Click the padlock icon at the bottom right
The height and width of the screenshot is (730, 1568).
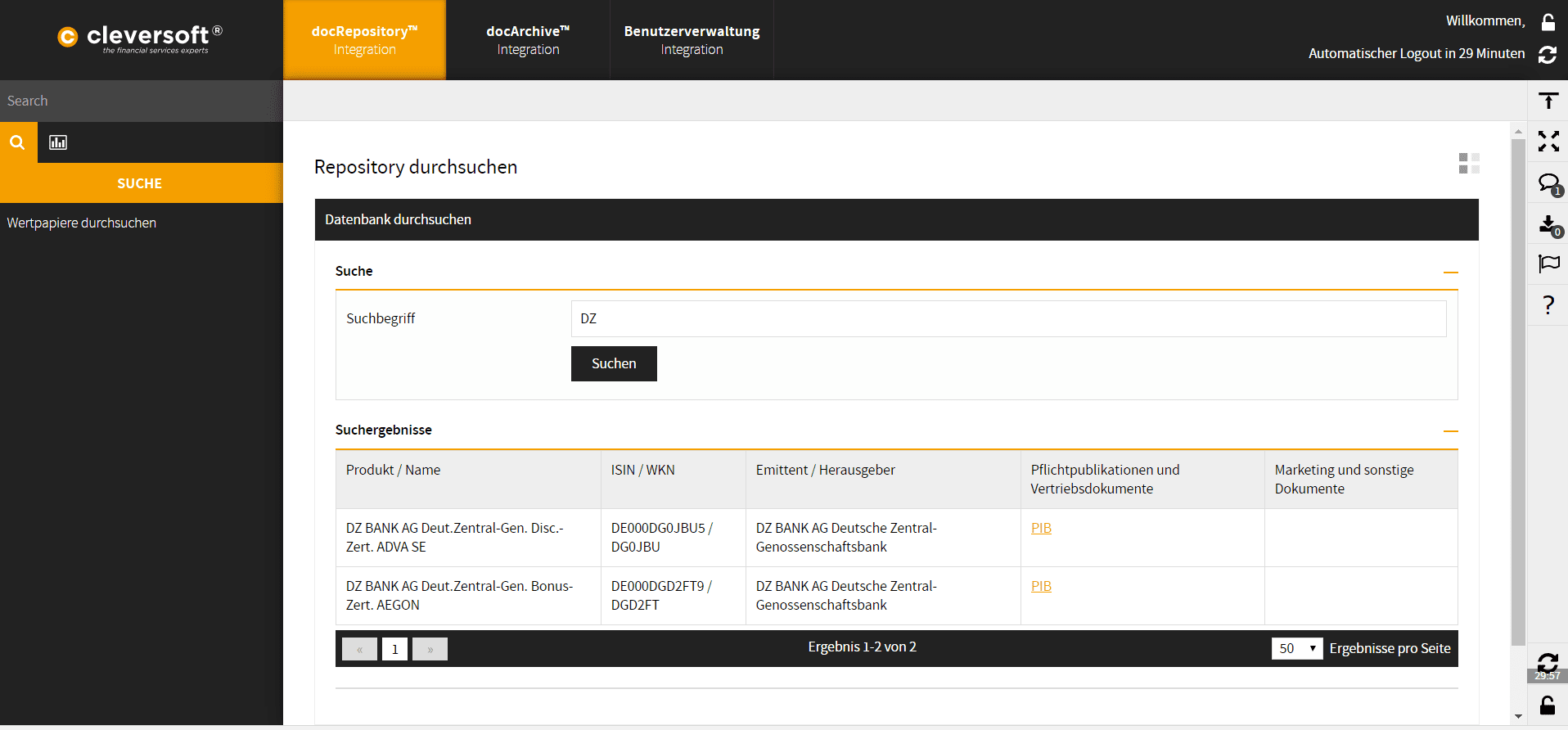click(x=1547, y=705)
